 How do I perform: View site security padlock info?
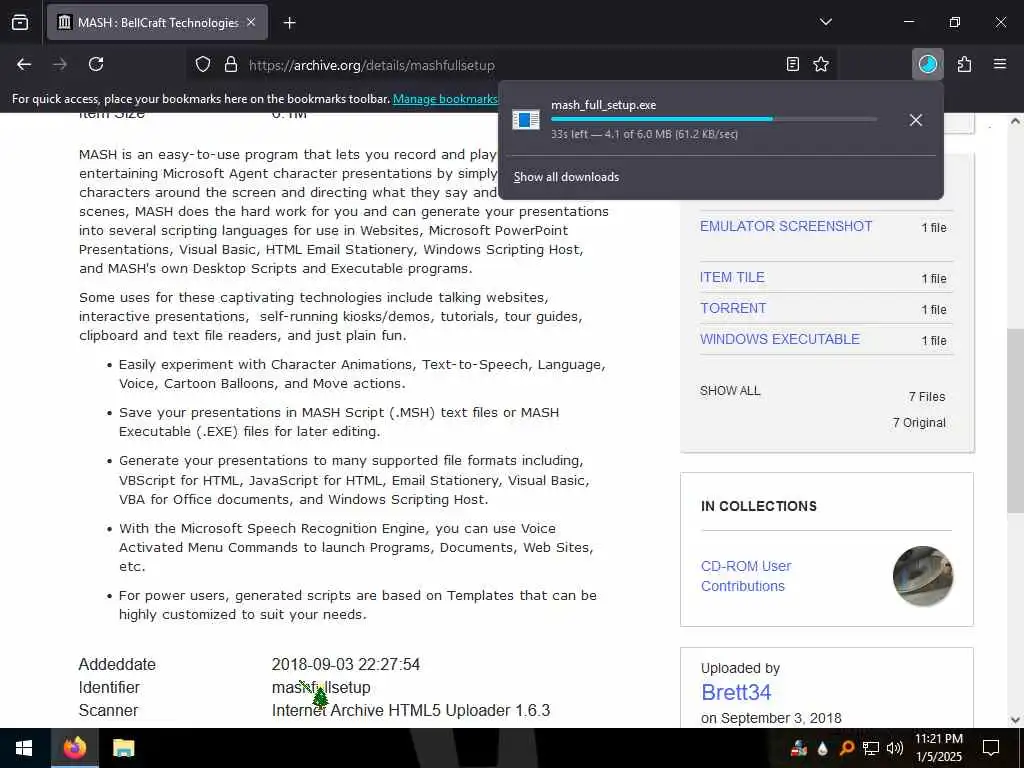(231, 65)
